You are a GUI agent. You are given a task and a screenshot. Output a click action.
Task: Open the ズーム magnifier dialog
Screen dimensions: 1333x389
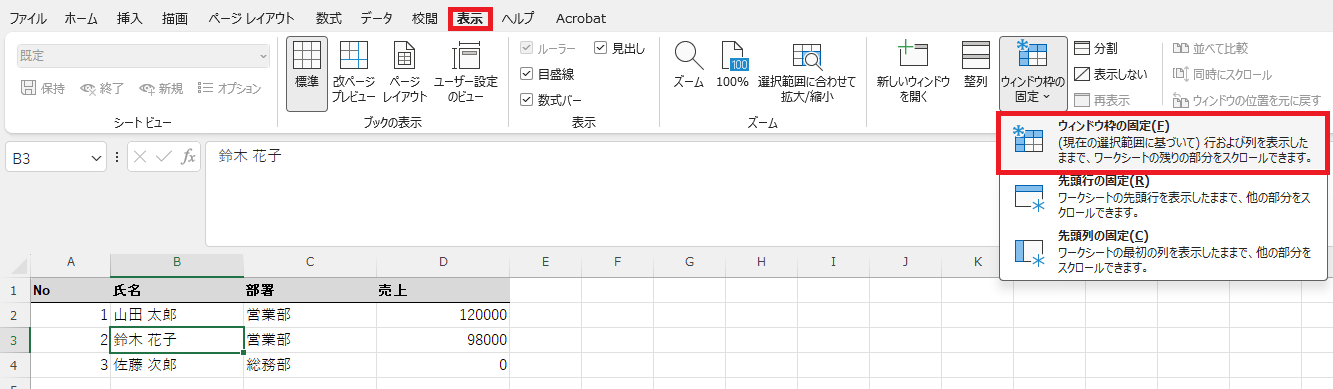[687, 66]
